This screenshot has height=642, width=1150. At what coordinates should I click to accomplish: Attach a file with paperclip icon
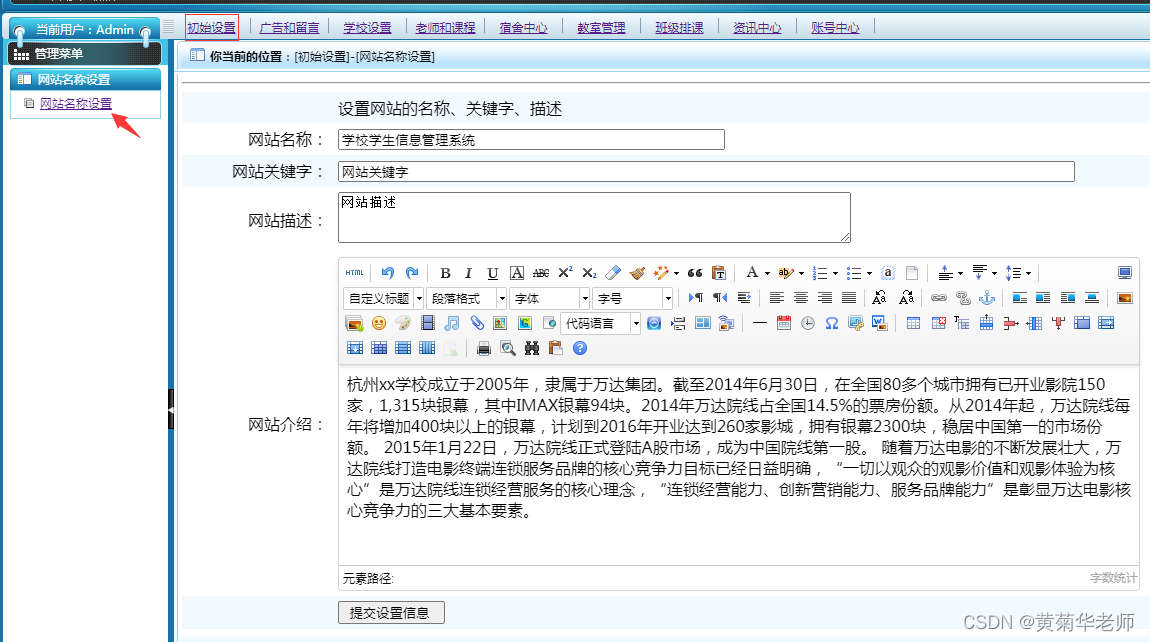pos(477,323)
